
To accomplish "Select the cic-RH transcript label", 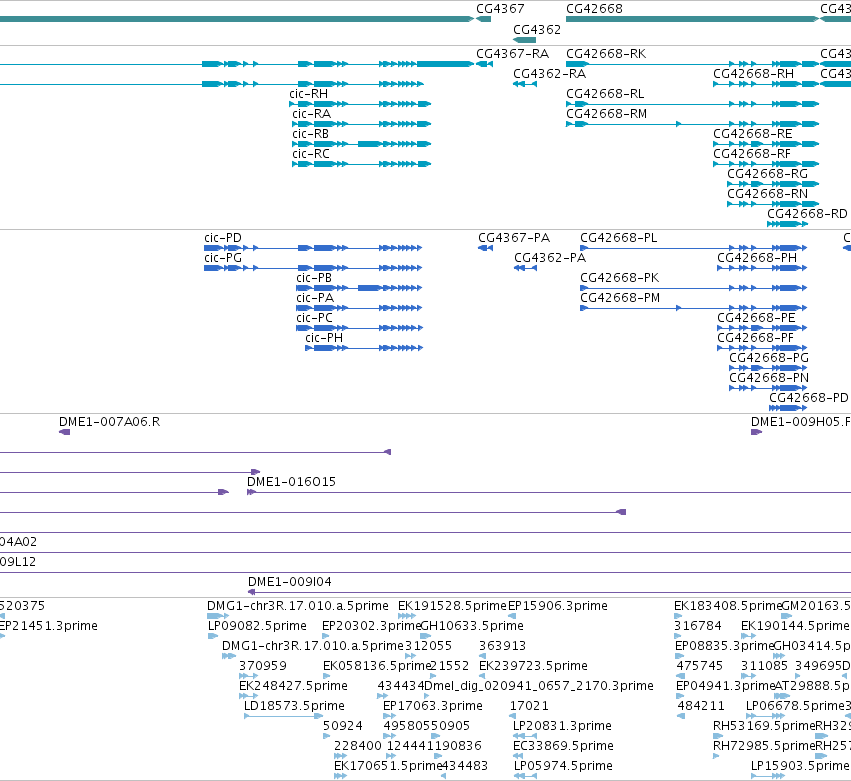I will [x=308, y=94].
